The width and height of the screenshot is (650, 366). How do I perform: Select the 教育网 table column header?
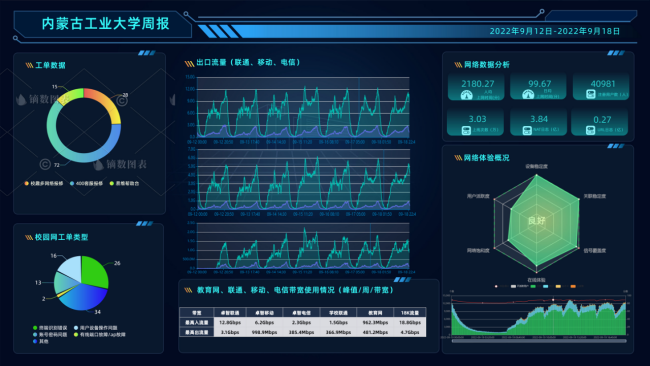click(x=375, y=313)
